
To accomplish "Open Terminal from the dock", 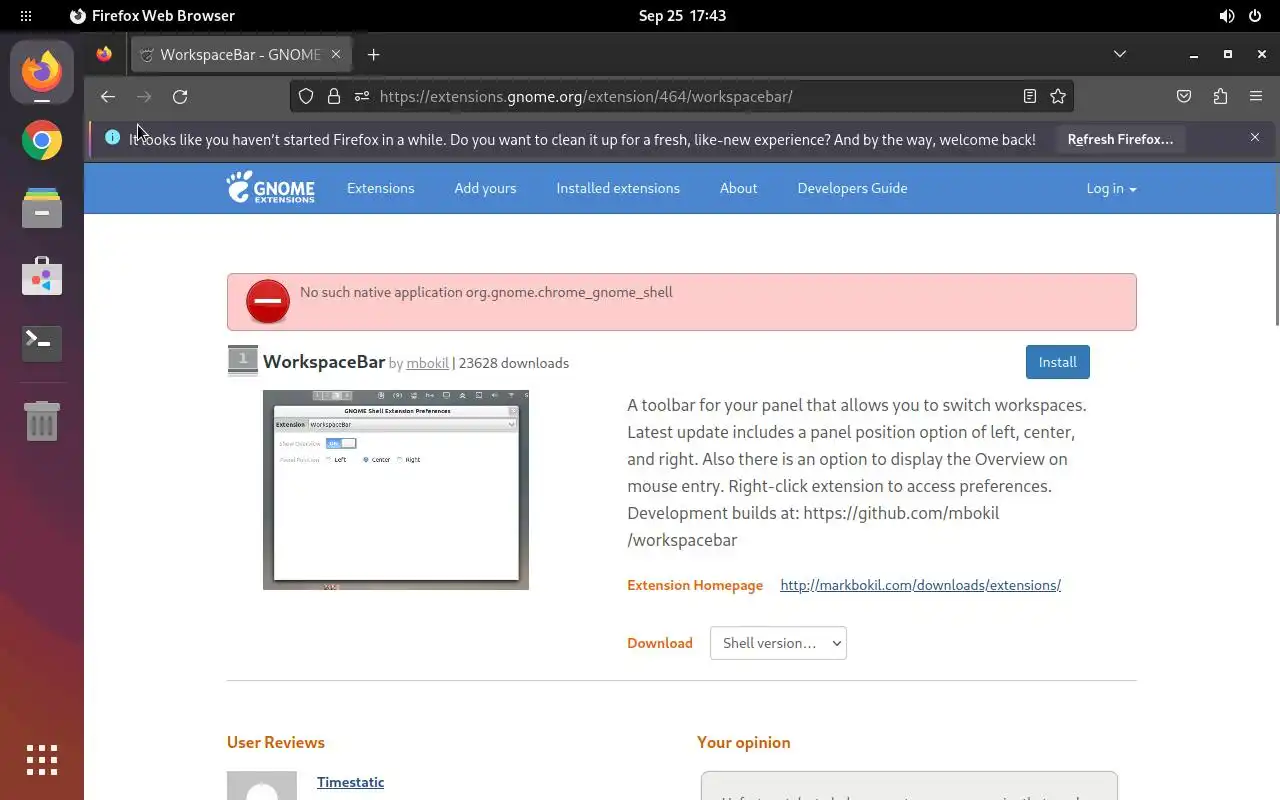I will coord(42,343).
